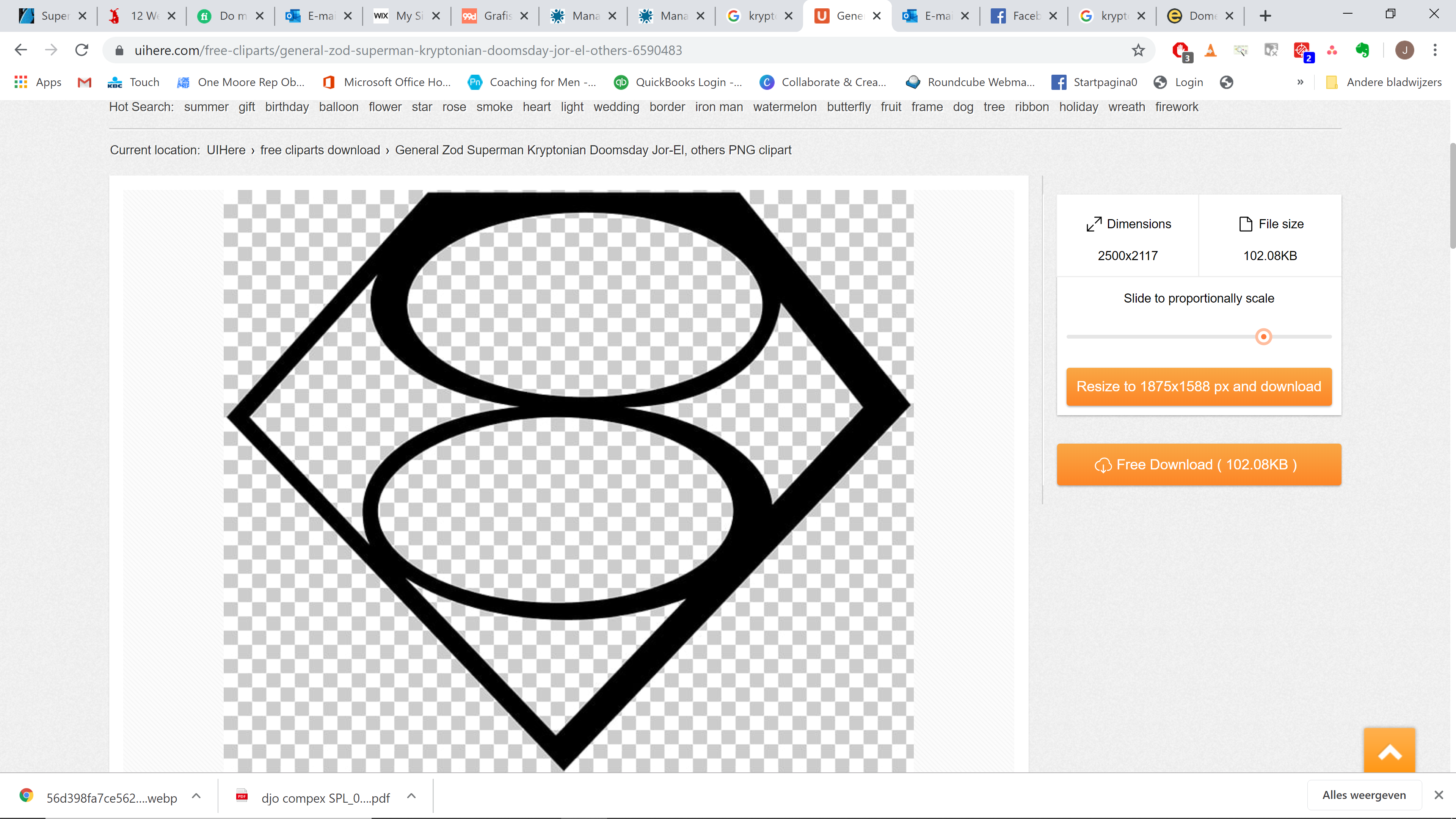The width and height of the screenshot is (1456, 819).
Task: Reload the current page
Action: tap(82, 50)
